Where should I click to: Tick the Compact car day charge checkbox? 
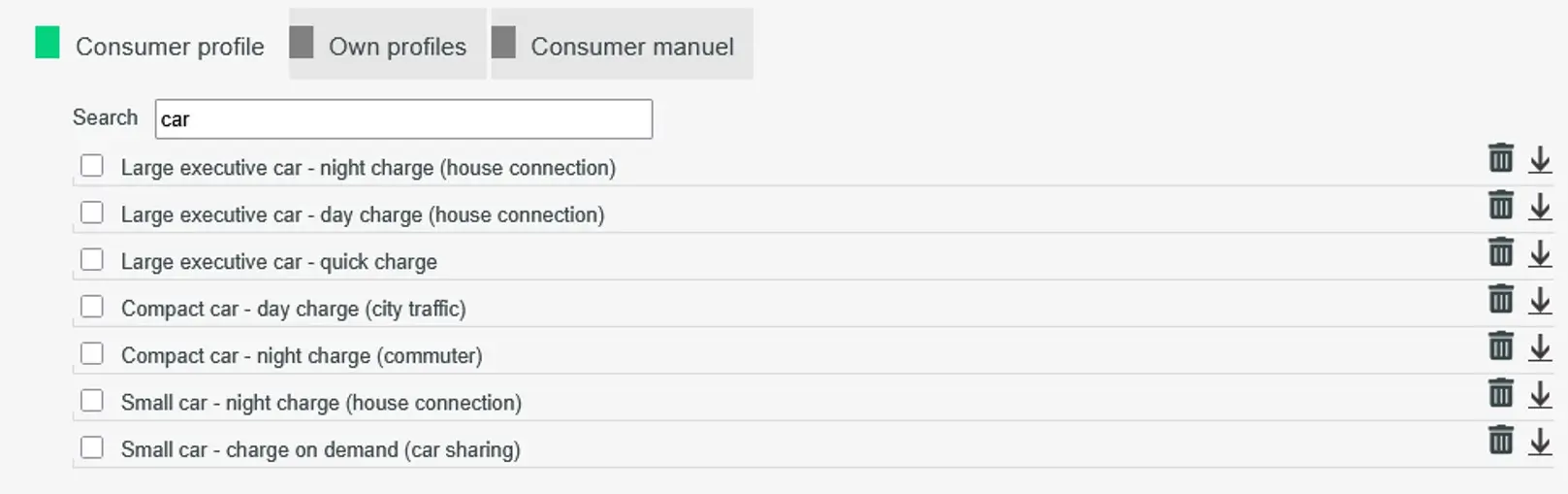pos(92,307)
